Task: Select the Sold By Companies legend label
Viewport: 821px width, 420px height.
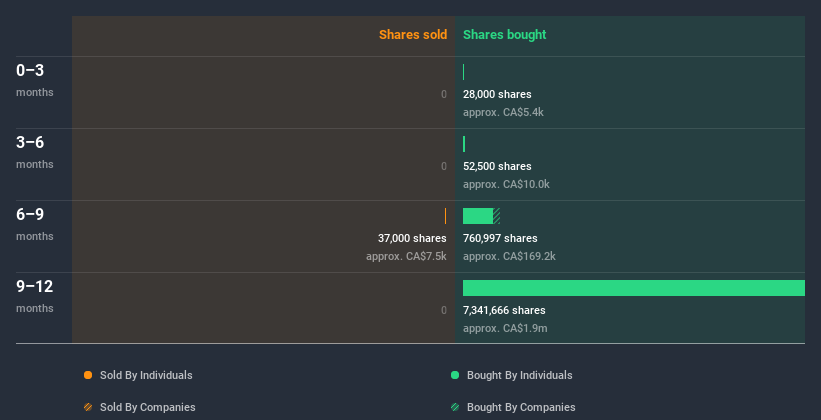Action: (x=148, y=407)
